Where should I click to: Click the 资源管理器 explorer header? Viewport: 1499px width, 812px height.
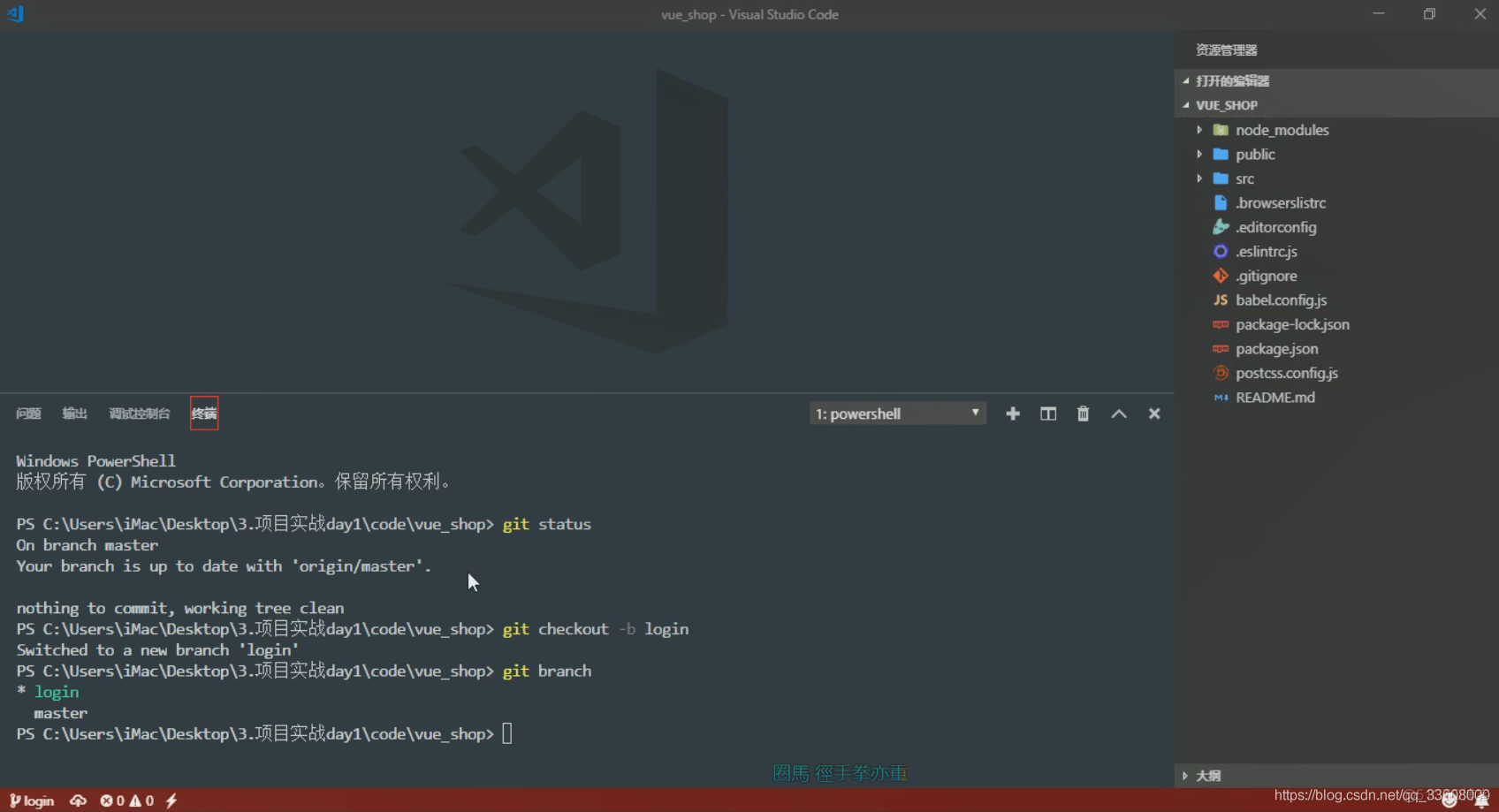pos(1227,50)
